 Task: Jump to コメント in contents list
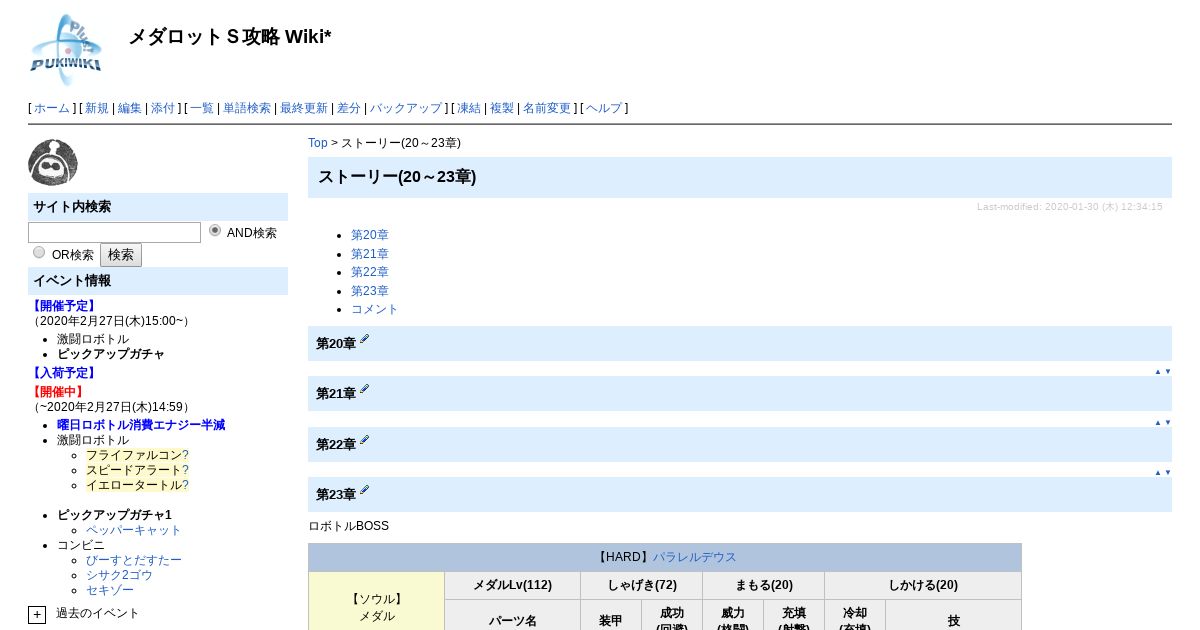coord(375,309)
